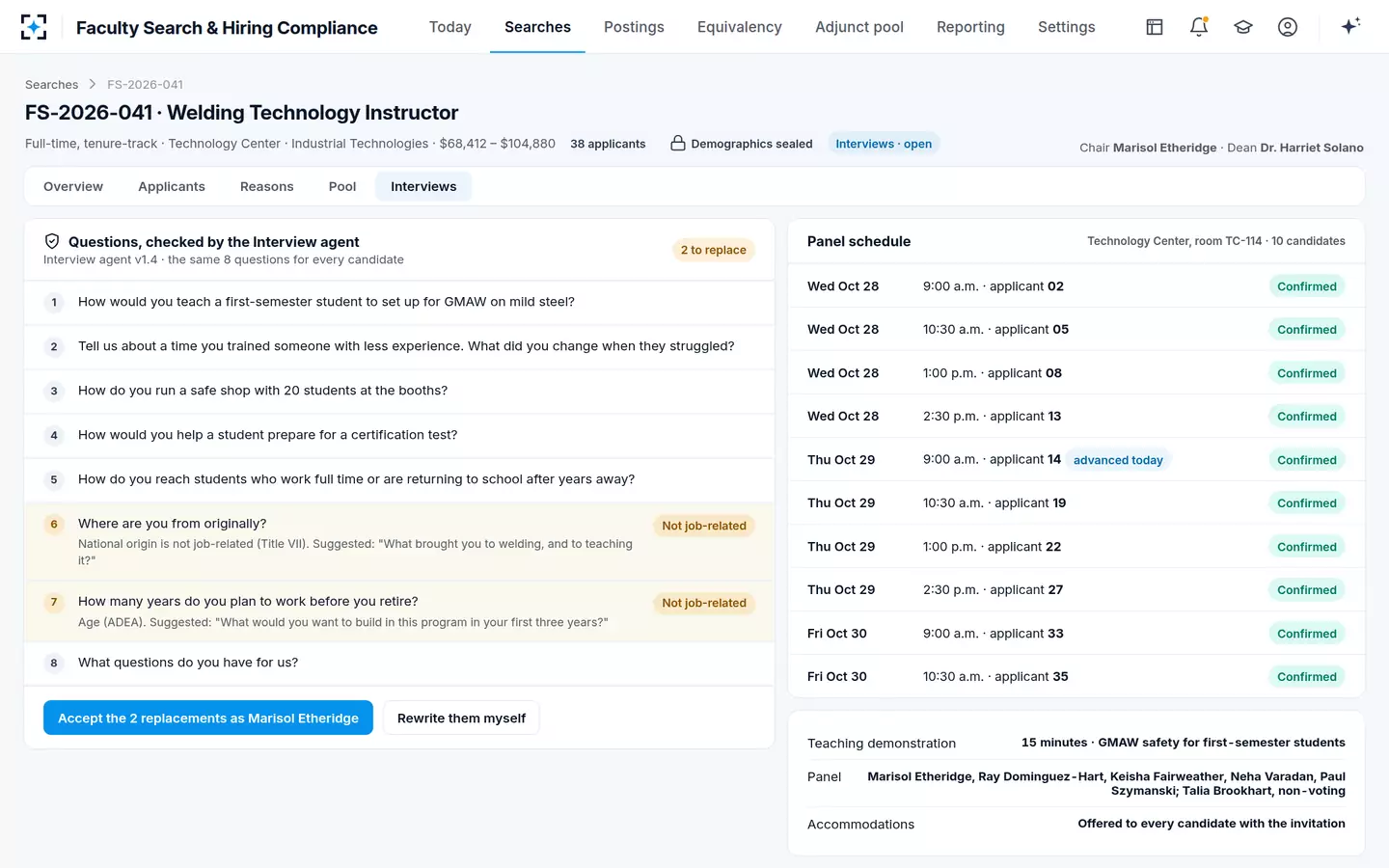The width and height of the screenshot is (1389, 868).
Task: Click the shield icon beside Questions heading
Action: click(x=52, y=241)
